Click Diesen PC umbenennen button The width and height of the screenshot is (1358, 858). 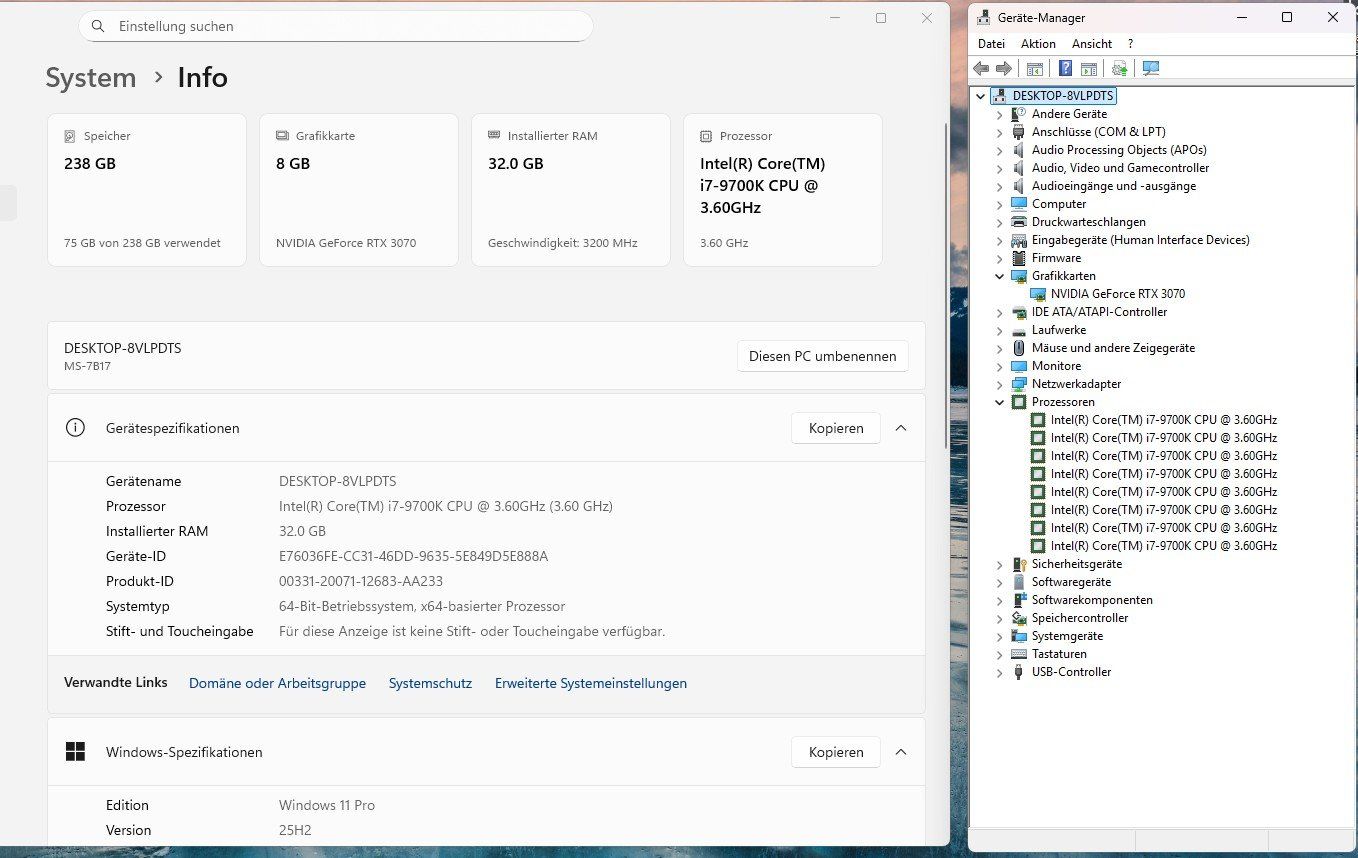click(x=823, y=356)
